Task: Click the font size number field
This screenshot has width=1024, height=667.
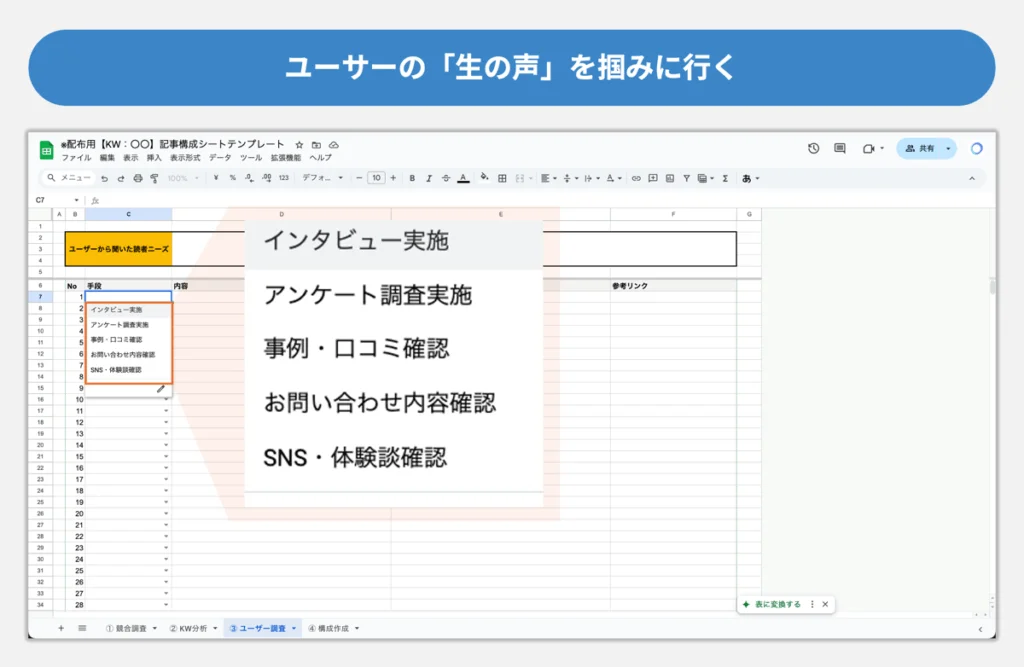Action: coord(376,178)
